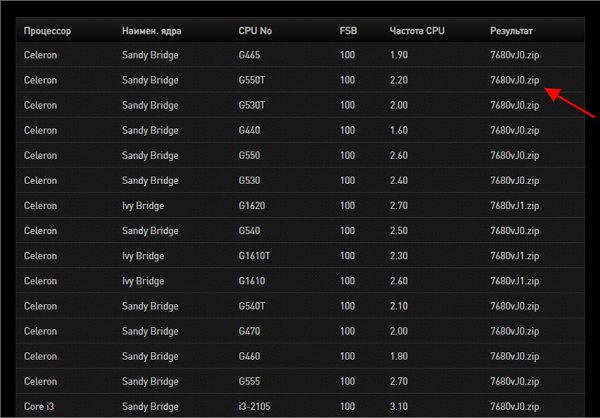Select the 1.80 frequency value
The width and height of the screenshot is (600, 418).
[399, 356]
